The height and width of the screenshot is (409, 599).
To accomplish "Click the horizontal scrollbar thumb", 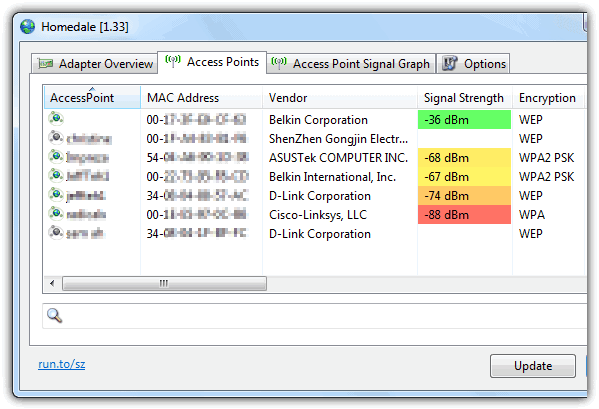I will pyautogui.click(x=164, y=283).
